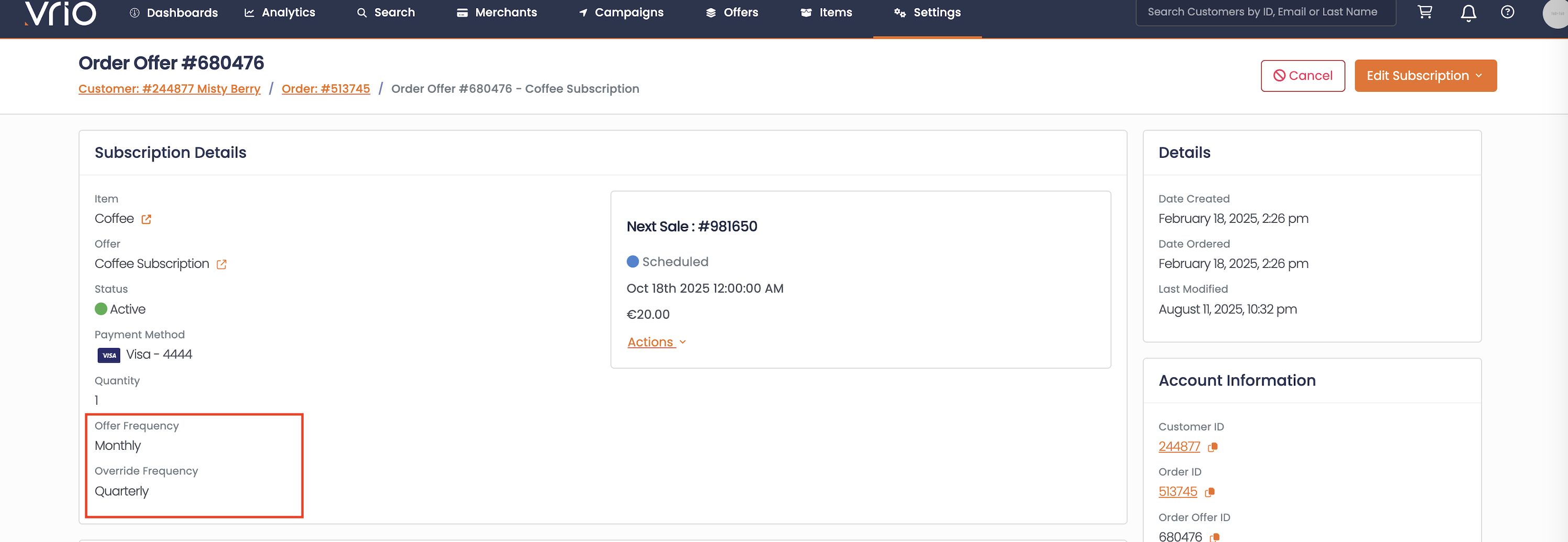
Task: Click the Oct 18th 2025 12:00:00 AM date
Action: [x=705, y=289]
